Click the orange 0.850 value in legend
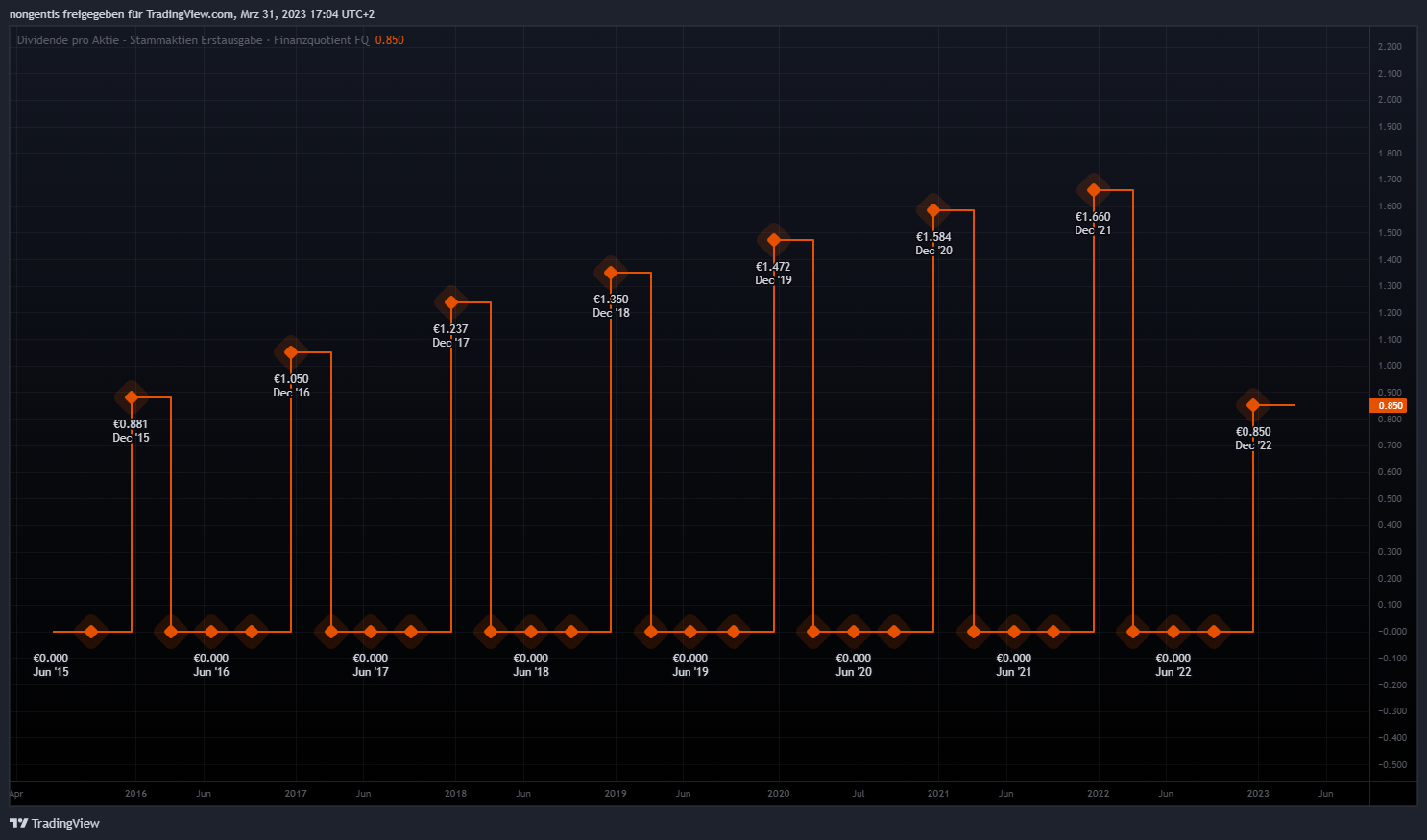Viewport: 1427px width, 840px height. click(390, 40)
